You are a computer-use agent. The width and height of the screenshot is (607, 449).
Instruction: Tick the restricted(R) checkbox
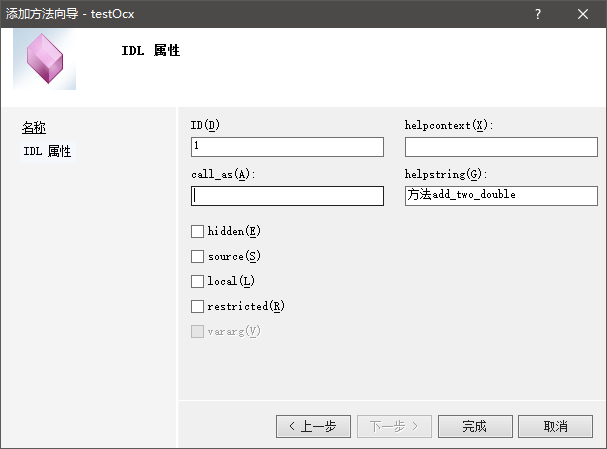coord(197,307)
